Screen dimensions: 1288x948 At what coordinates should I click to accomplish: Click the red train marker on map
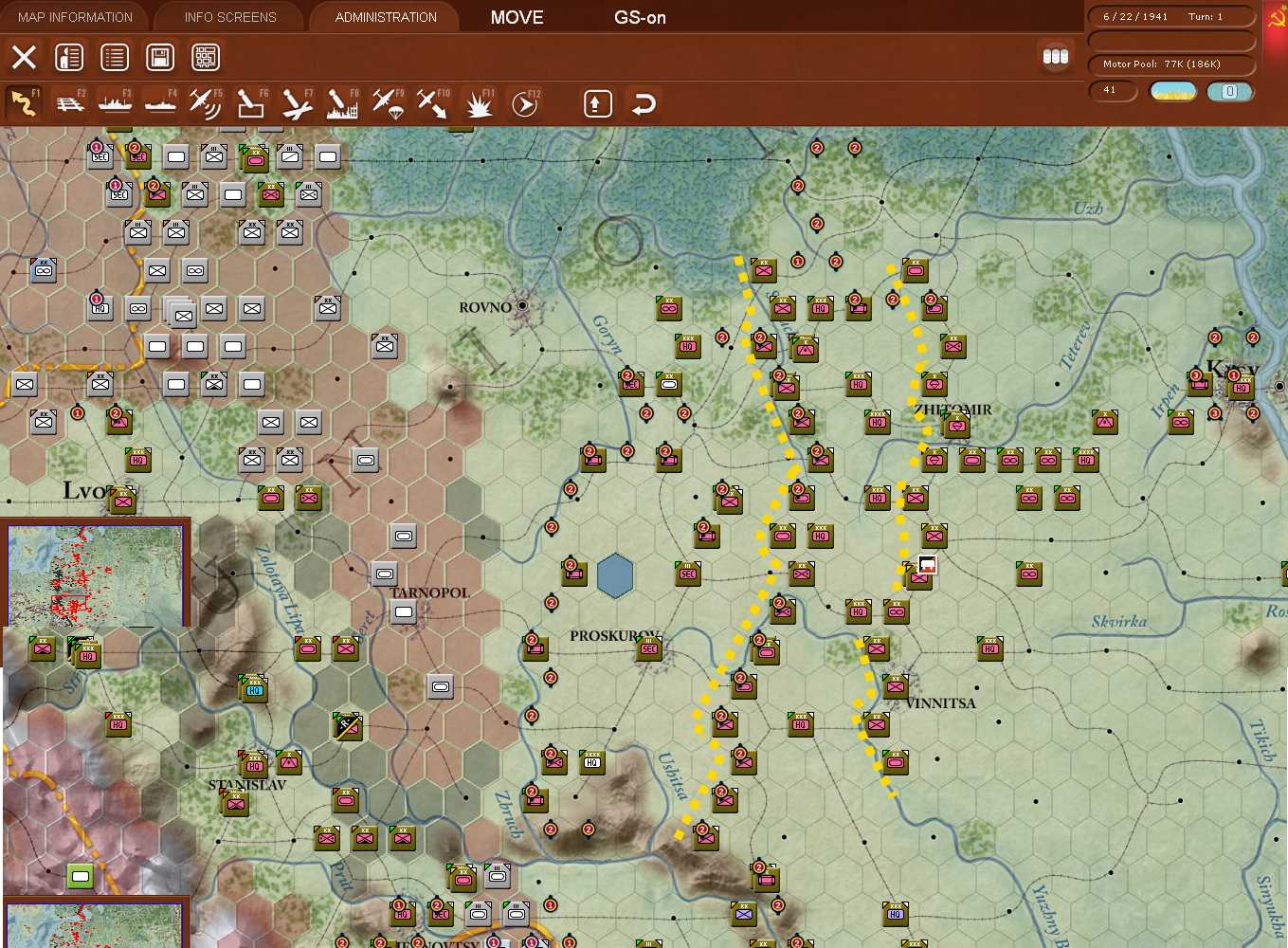(x=927, y=565)
